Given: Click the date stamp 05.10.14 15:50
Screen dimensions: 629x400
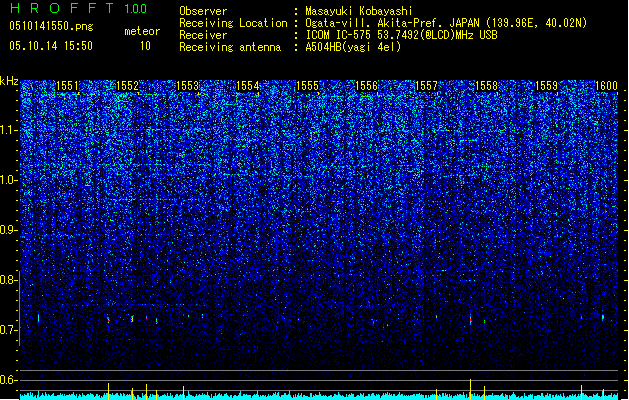Looking at the screenshot, I should click(51, 46).
